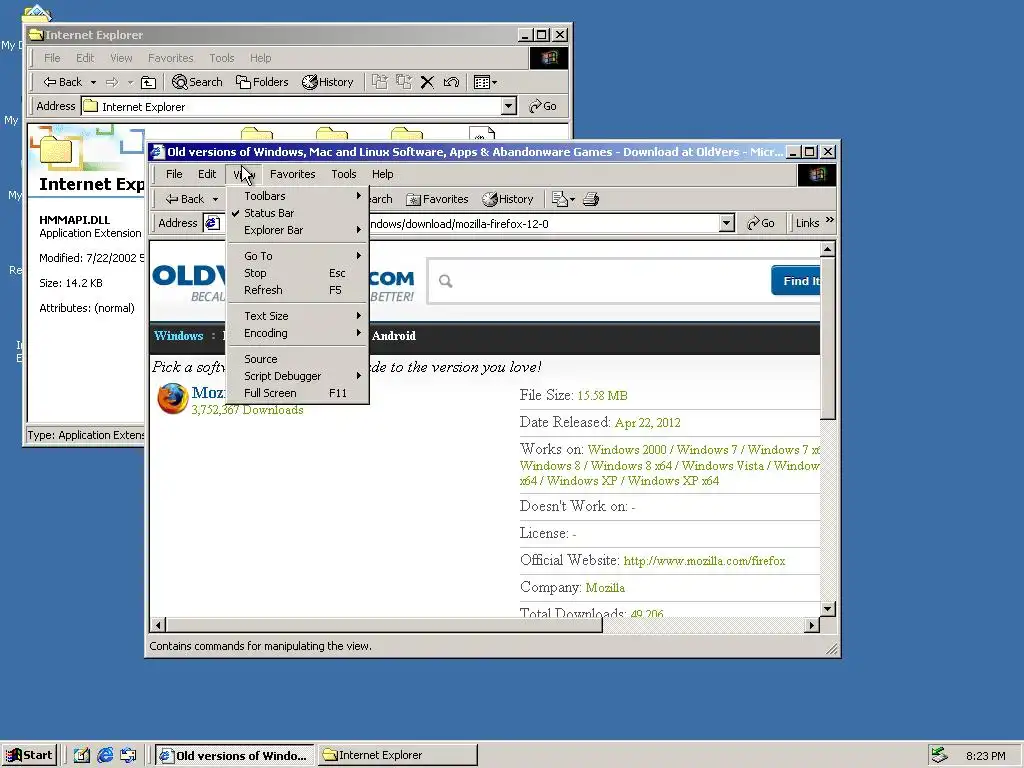
Task: Click the Windows XP link
Action: click(582, 481)
